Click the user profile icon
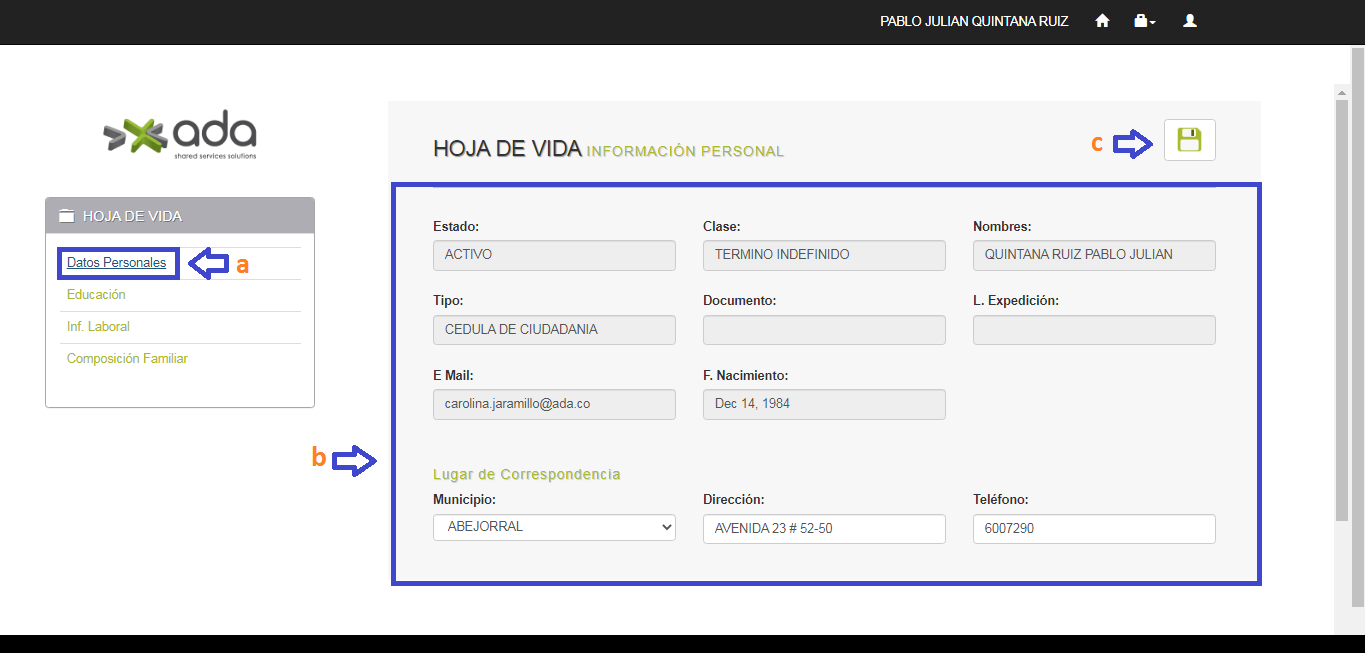The width and height of the screenshot is (1365, 653). pyautogui.click(x=1189, y=21)
